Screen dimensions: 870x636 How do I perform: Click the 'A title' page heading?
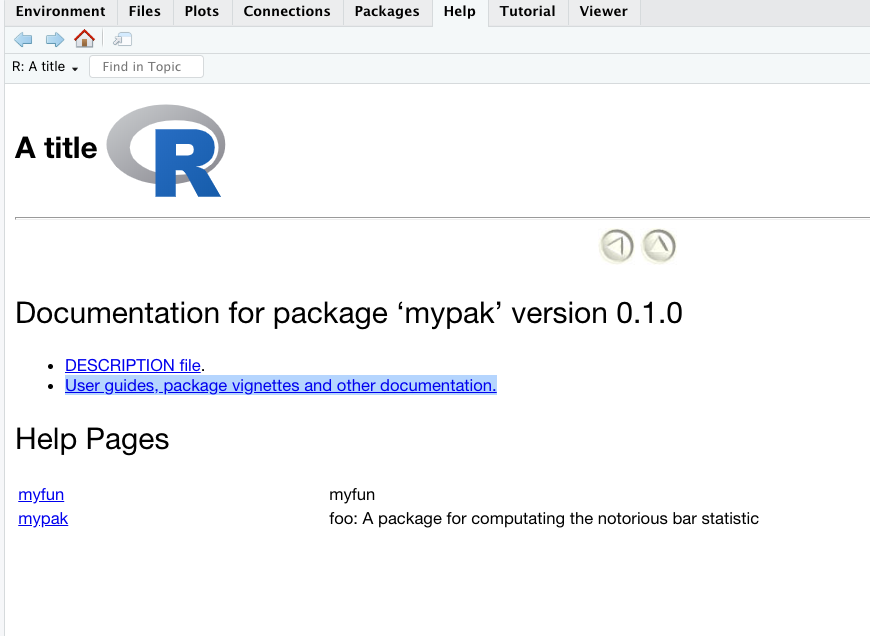(56, 148)
